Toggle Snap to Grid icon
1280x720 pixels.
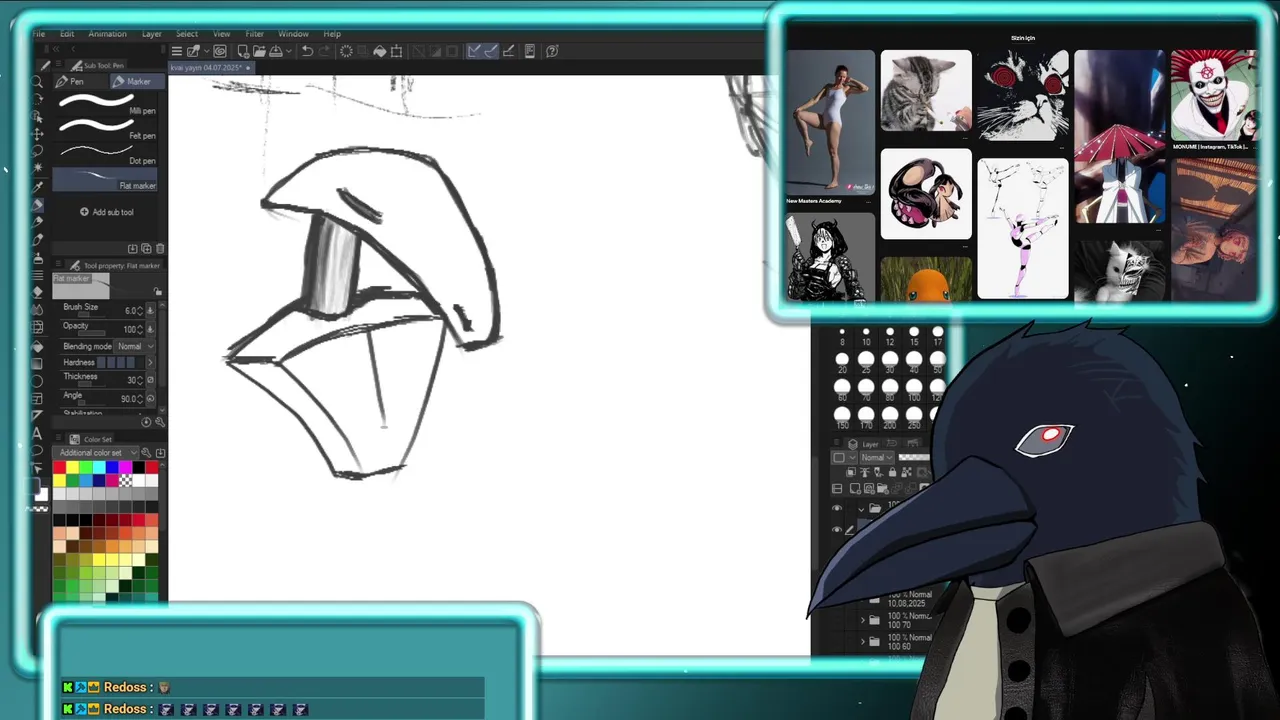508,51
